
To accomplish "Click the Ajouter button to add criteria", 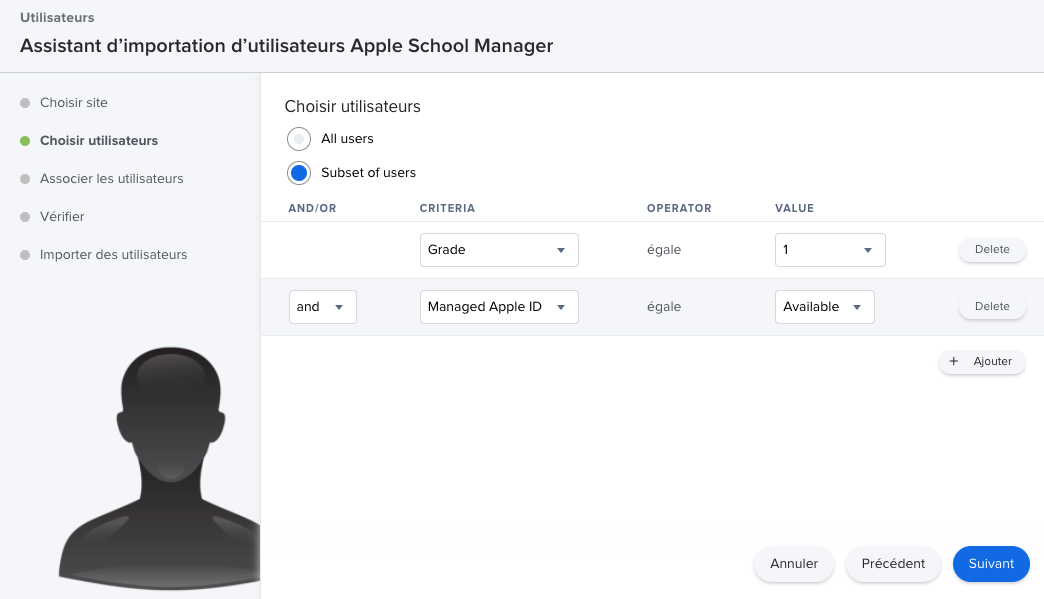I will [x=981, y=361].
